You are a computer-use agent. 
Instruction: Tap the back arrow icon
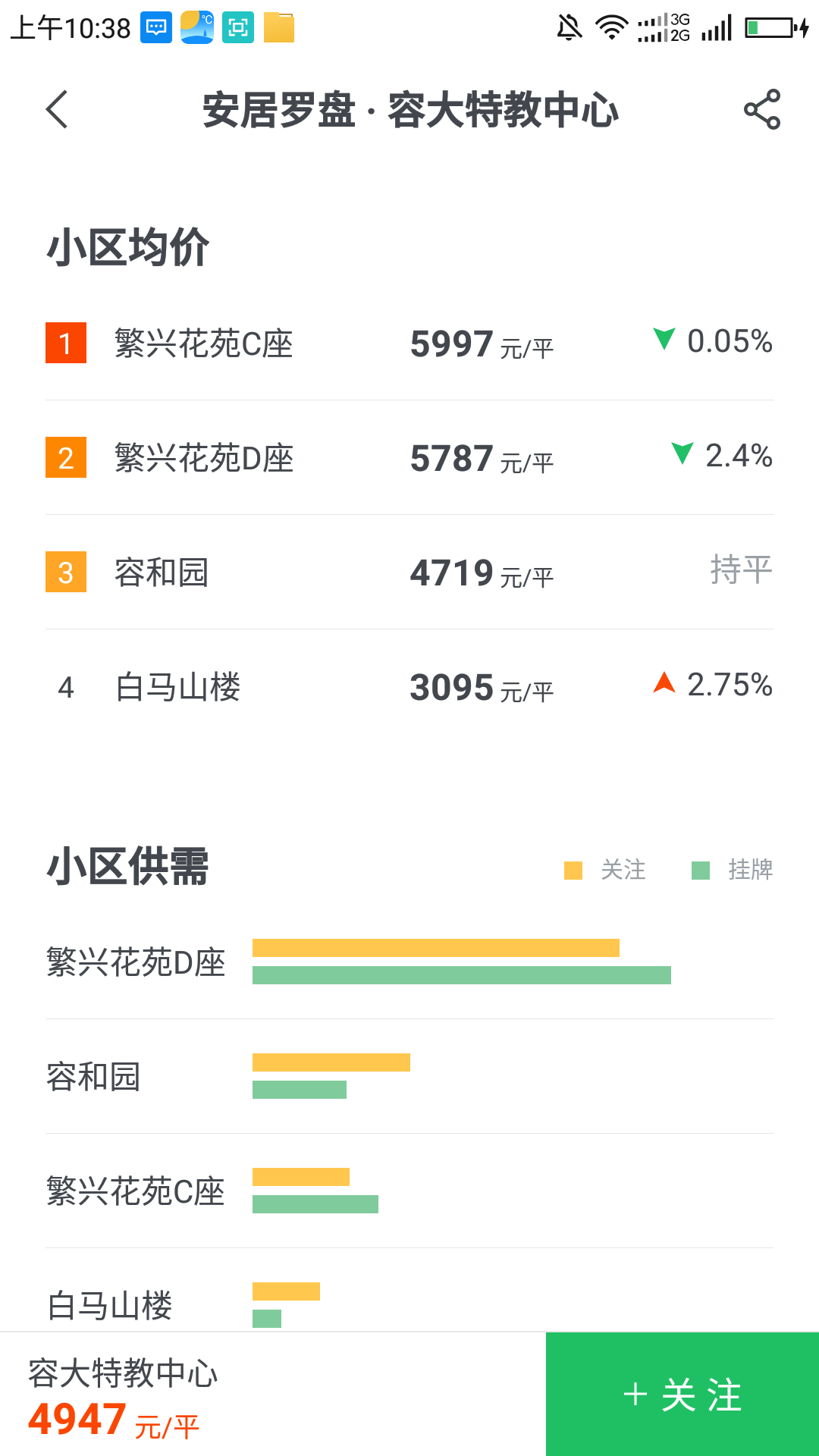click(58, 109)
